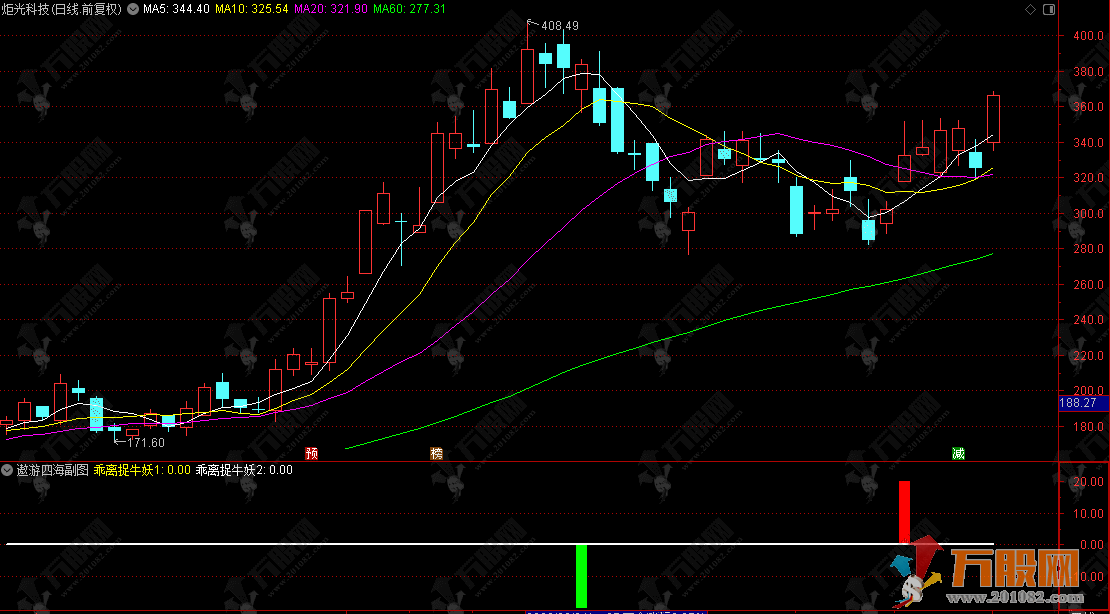
Task: Click the 408.49 high price flag
Action: click(559, 26)
